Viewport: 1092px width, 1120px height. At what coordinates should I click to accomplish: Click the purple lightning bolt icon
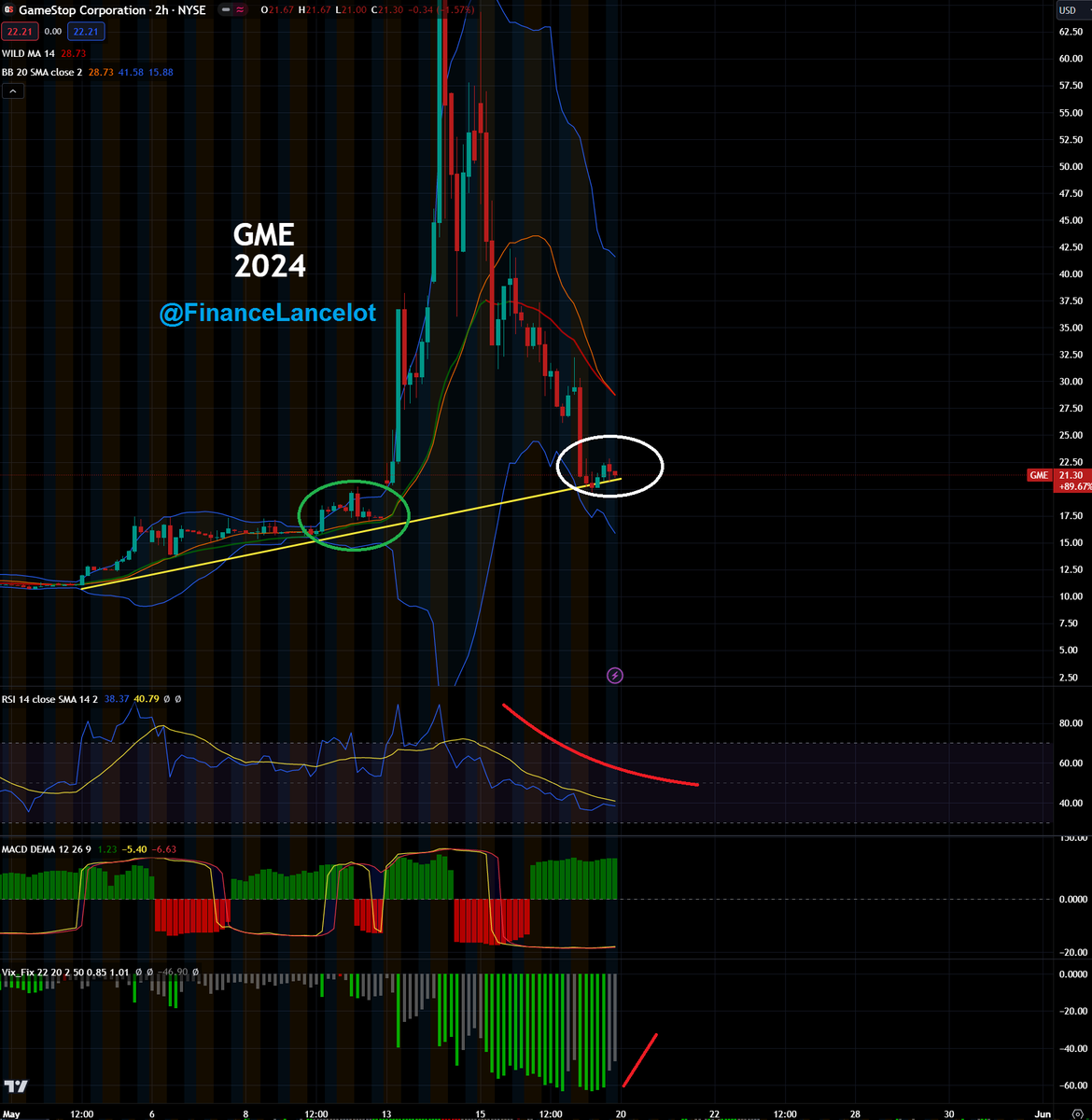click(x=615, y=675)
